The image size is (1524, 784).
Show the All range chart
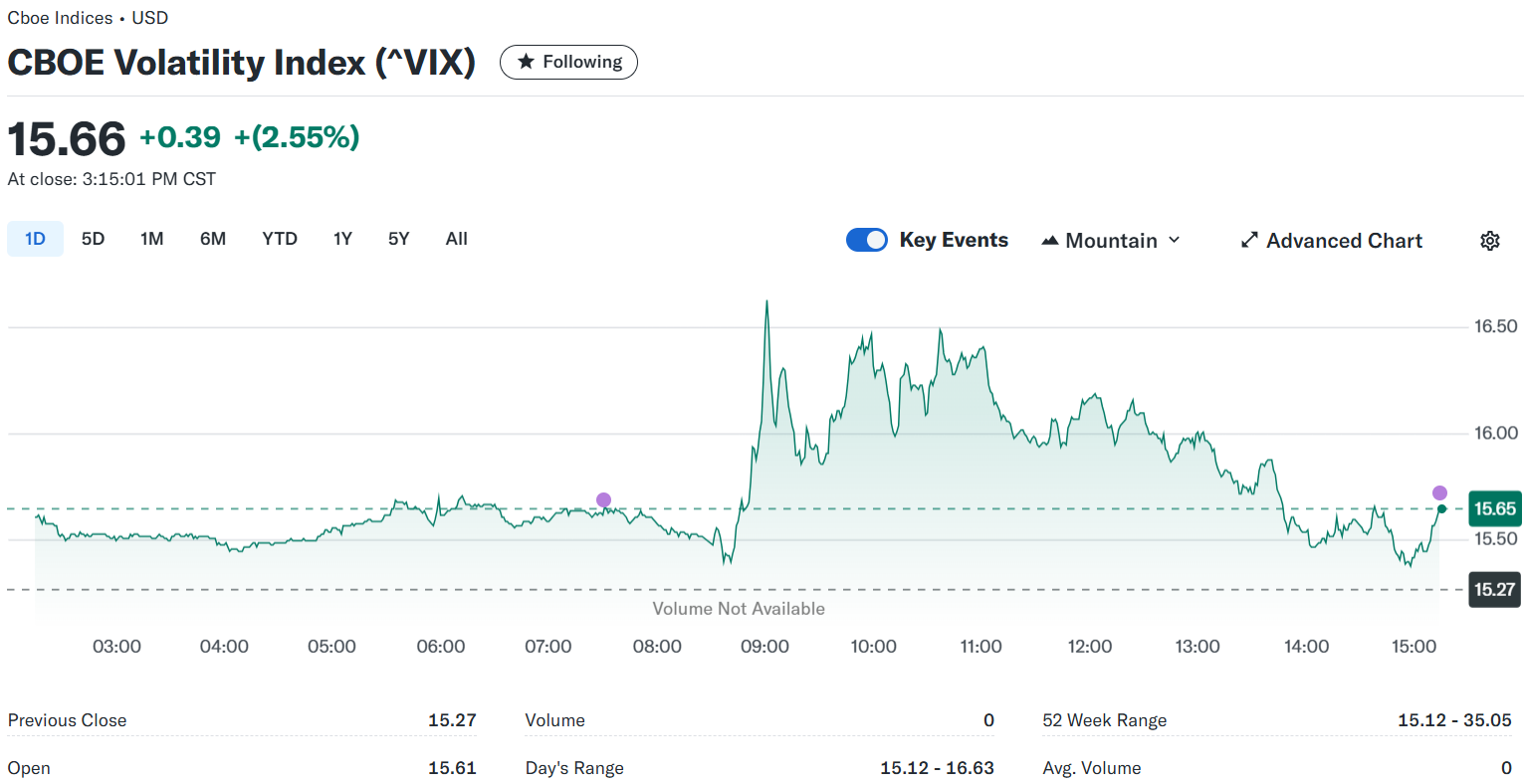[457, 239]
